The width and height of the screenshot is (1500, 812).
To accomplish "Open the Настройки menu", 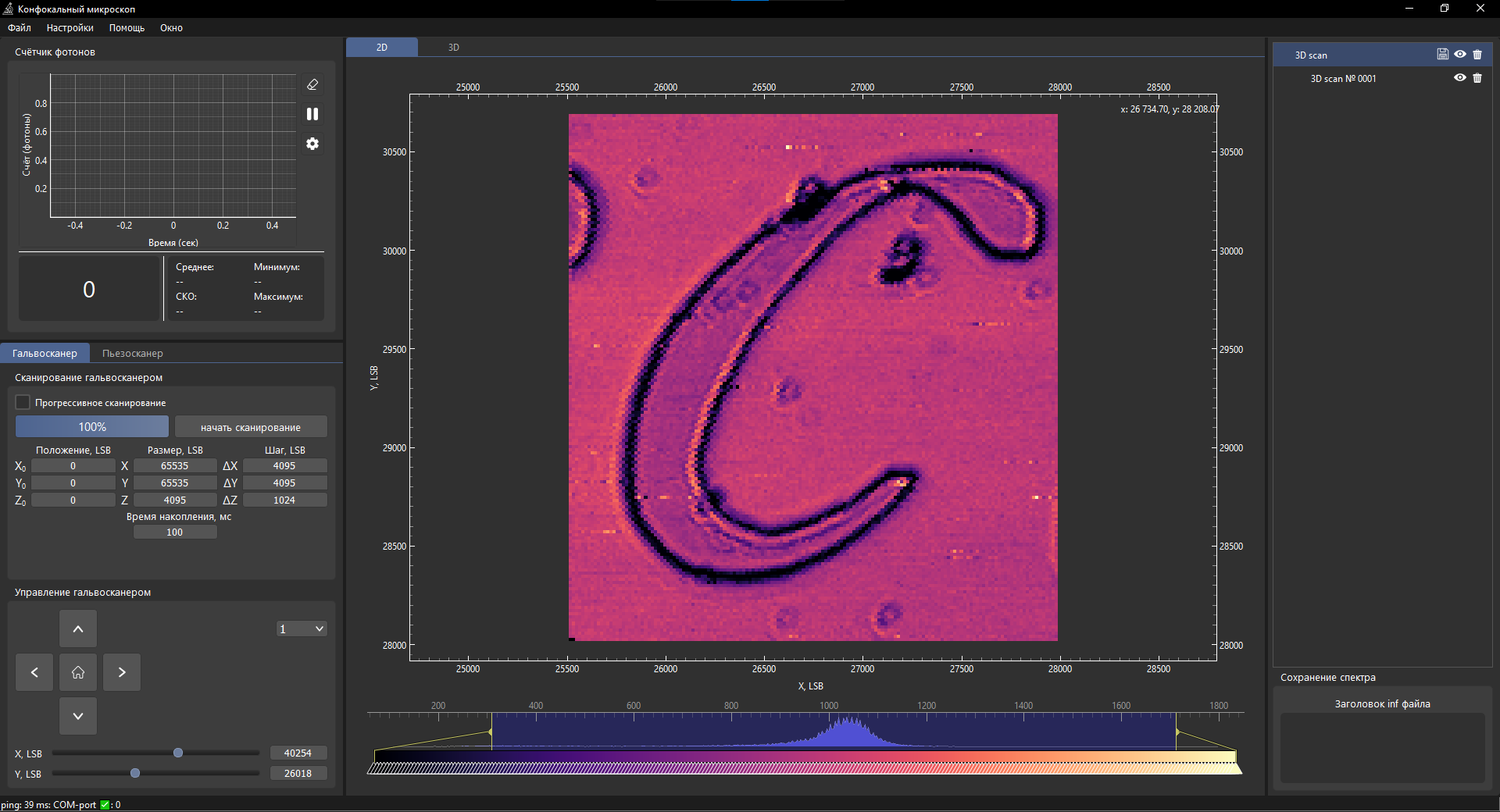I will coord(70,28).
